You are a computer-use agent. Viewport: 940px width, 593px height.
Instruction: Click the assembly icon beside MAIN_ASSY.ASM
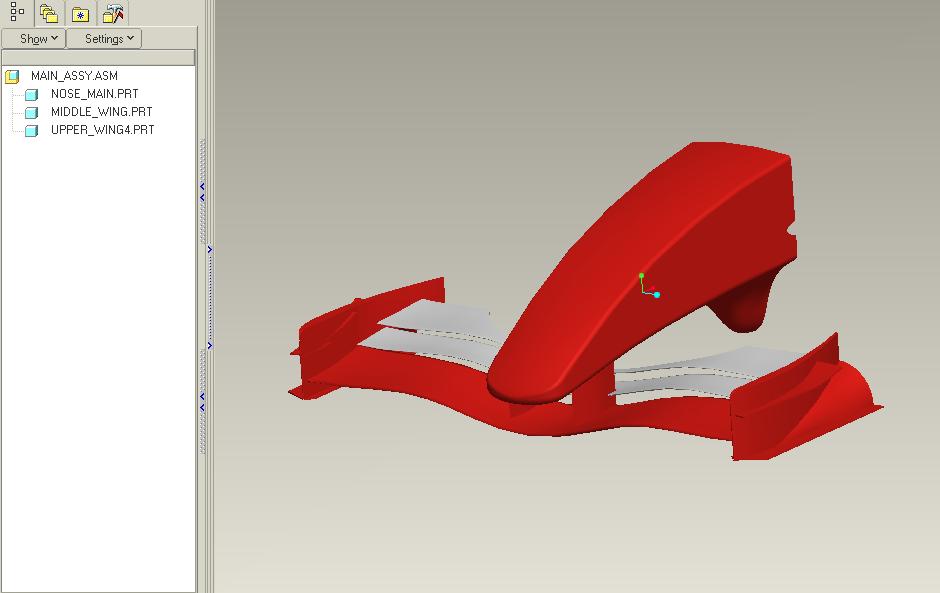[13, 76]
